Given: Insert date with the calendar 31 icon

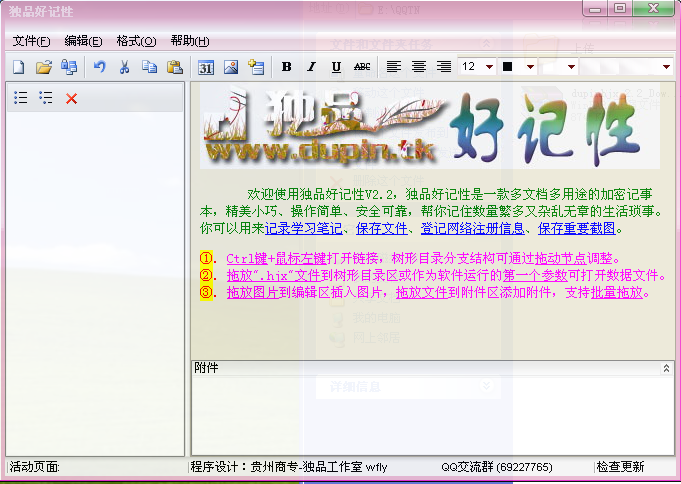Looking at the screenshot, I should pyautogui.click(x=206, y=67).
